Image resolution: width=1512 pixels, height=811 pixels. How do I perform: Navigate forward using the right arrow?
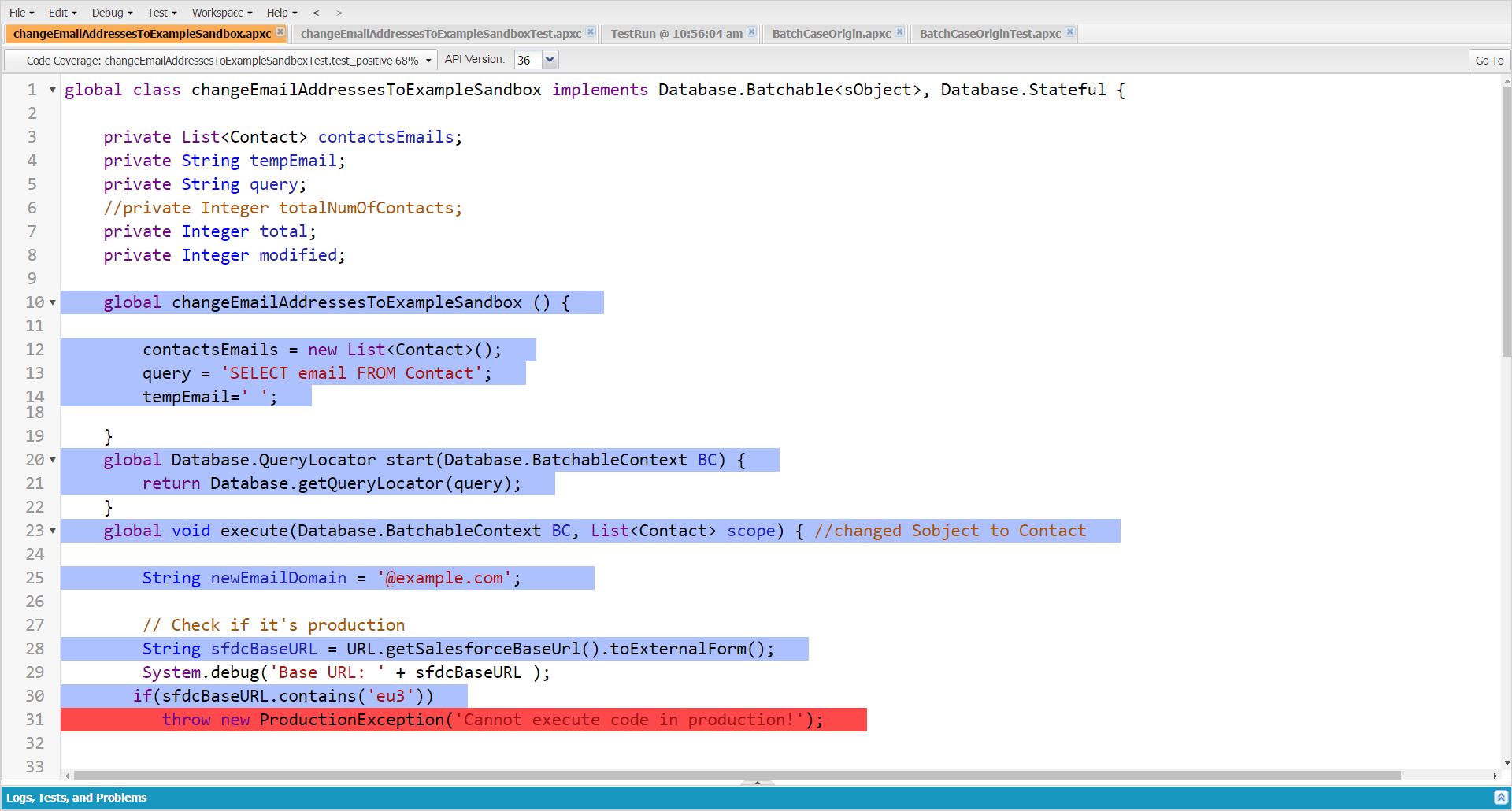[x=339, y=13]
